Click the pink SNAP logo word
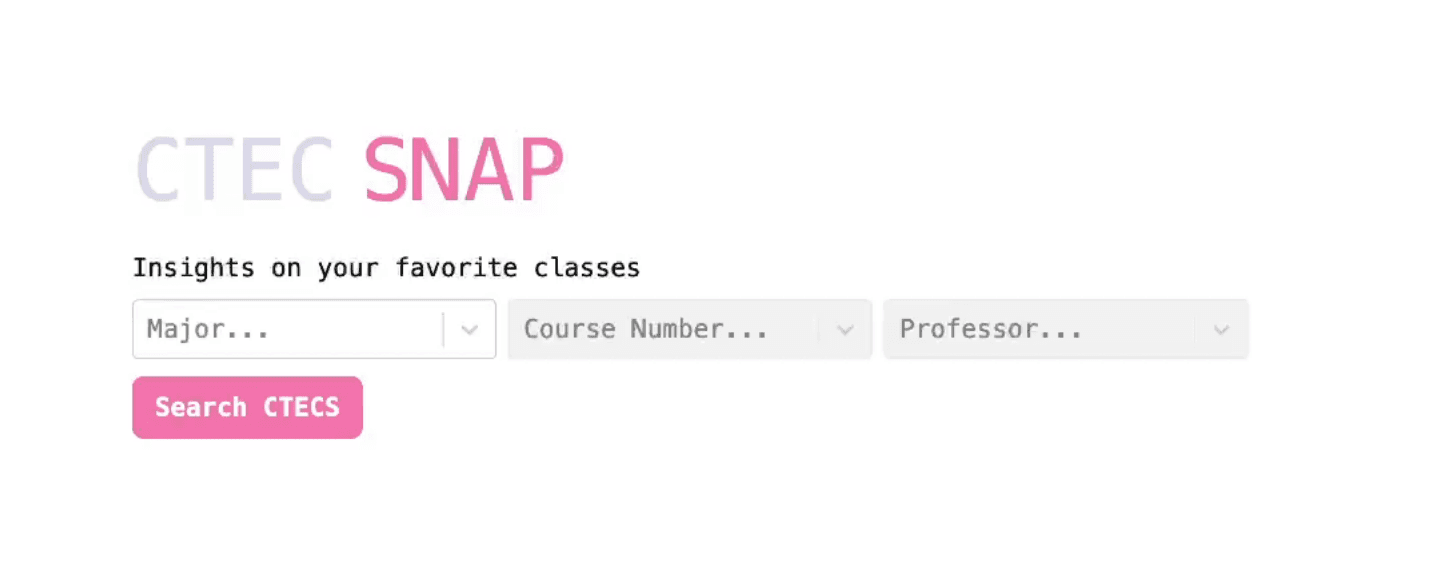The width and height of the screenshot is (1438, 586). coord(464,170)
